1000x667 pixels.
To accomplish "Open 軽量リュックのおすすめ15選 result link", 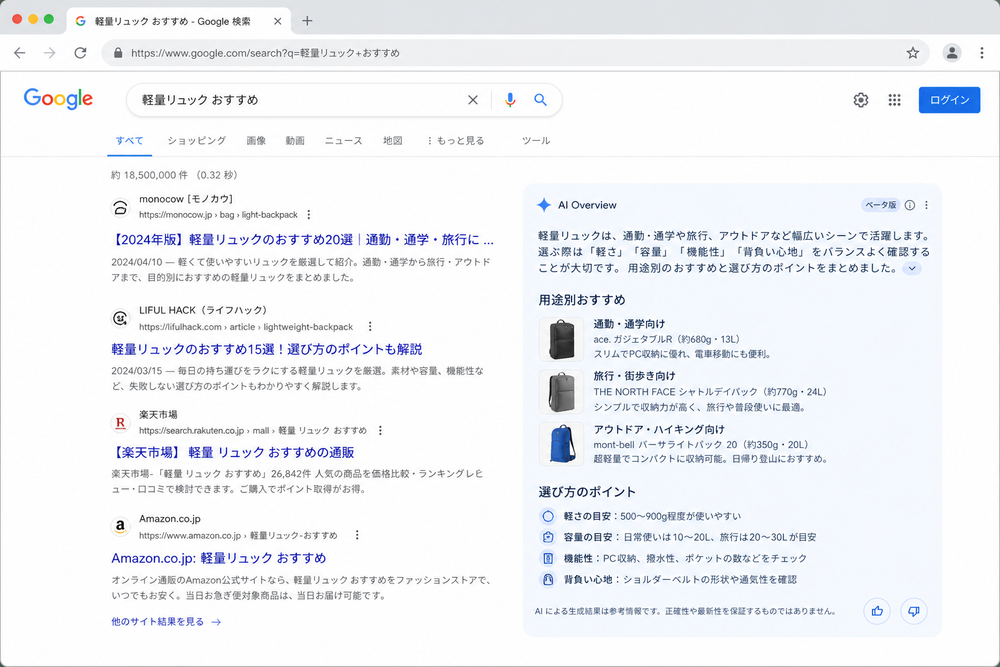I will point(267,349).
